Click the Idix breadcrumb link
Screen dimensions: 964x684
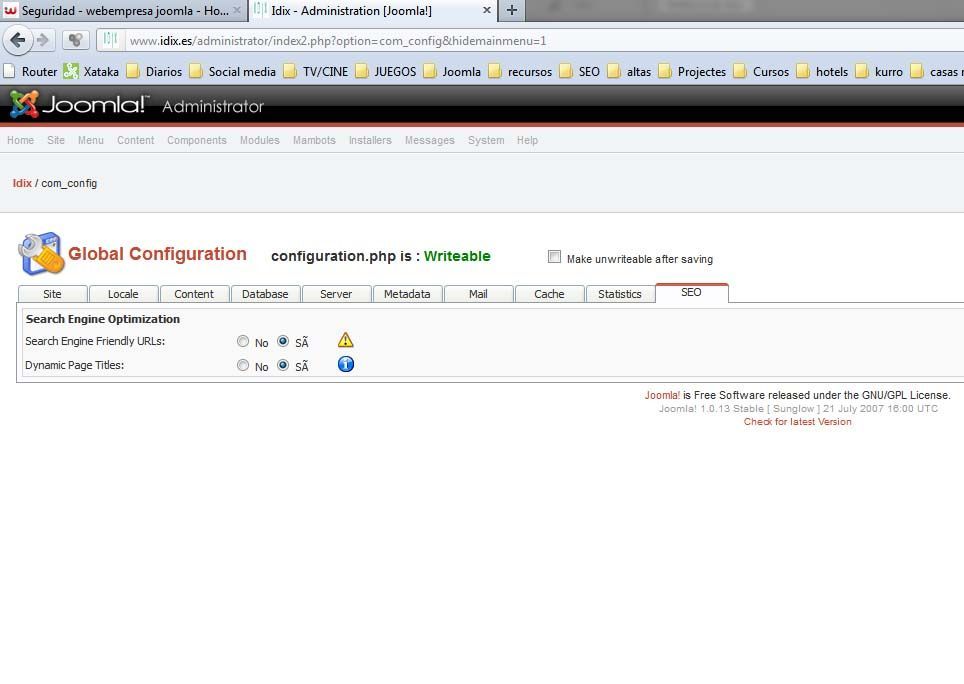point(22,183)
